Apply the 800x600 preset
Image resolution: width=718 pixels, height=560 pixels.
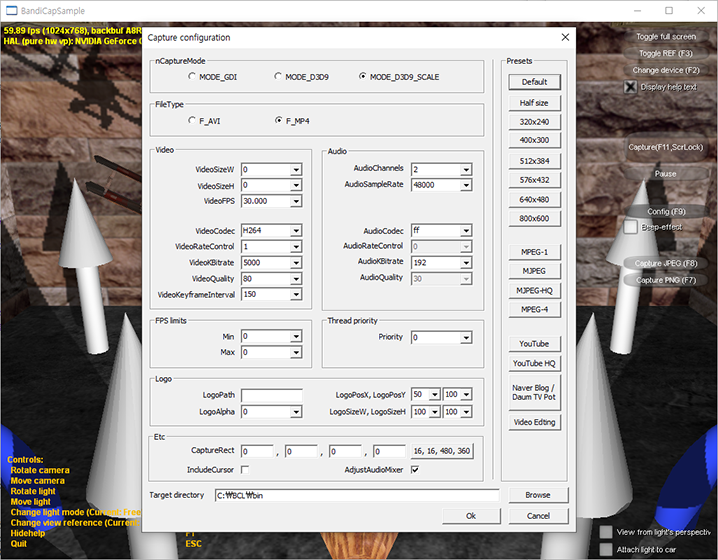534,218
